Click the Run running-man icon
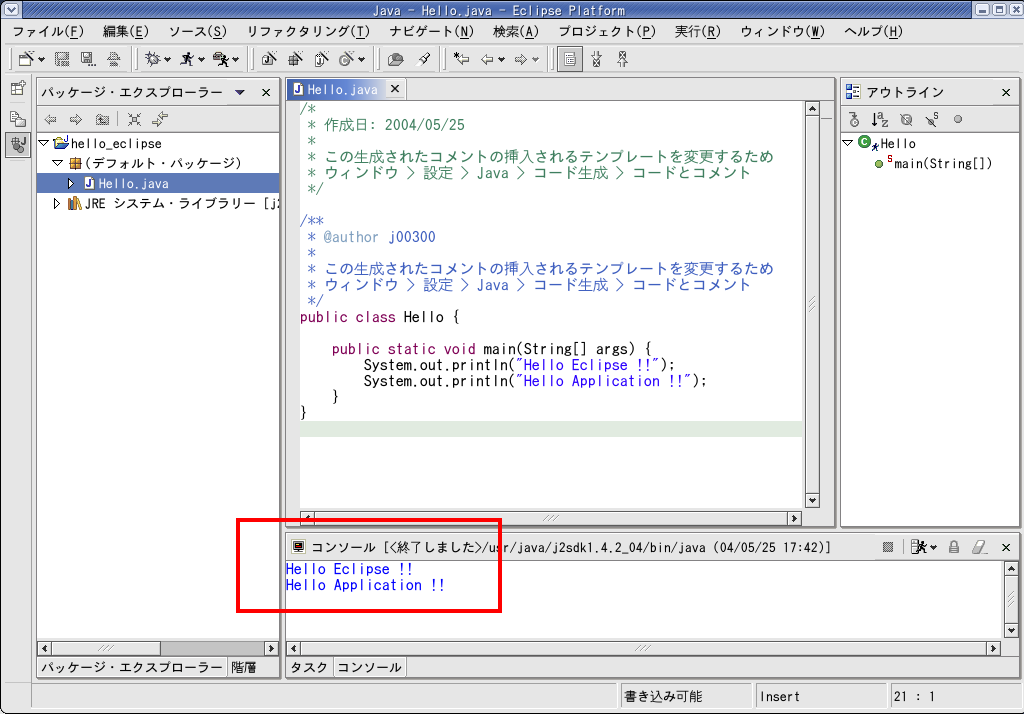Image resolution: width=1024 pixels, height=714 pixels. (x=187, y=59)
